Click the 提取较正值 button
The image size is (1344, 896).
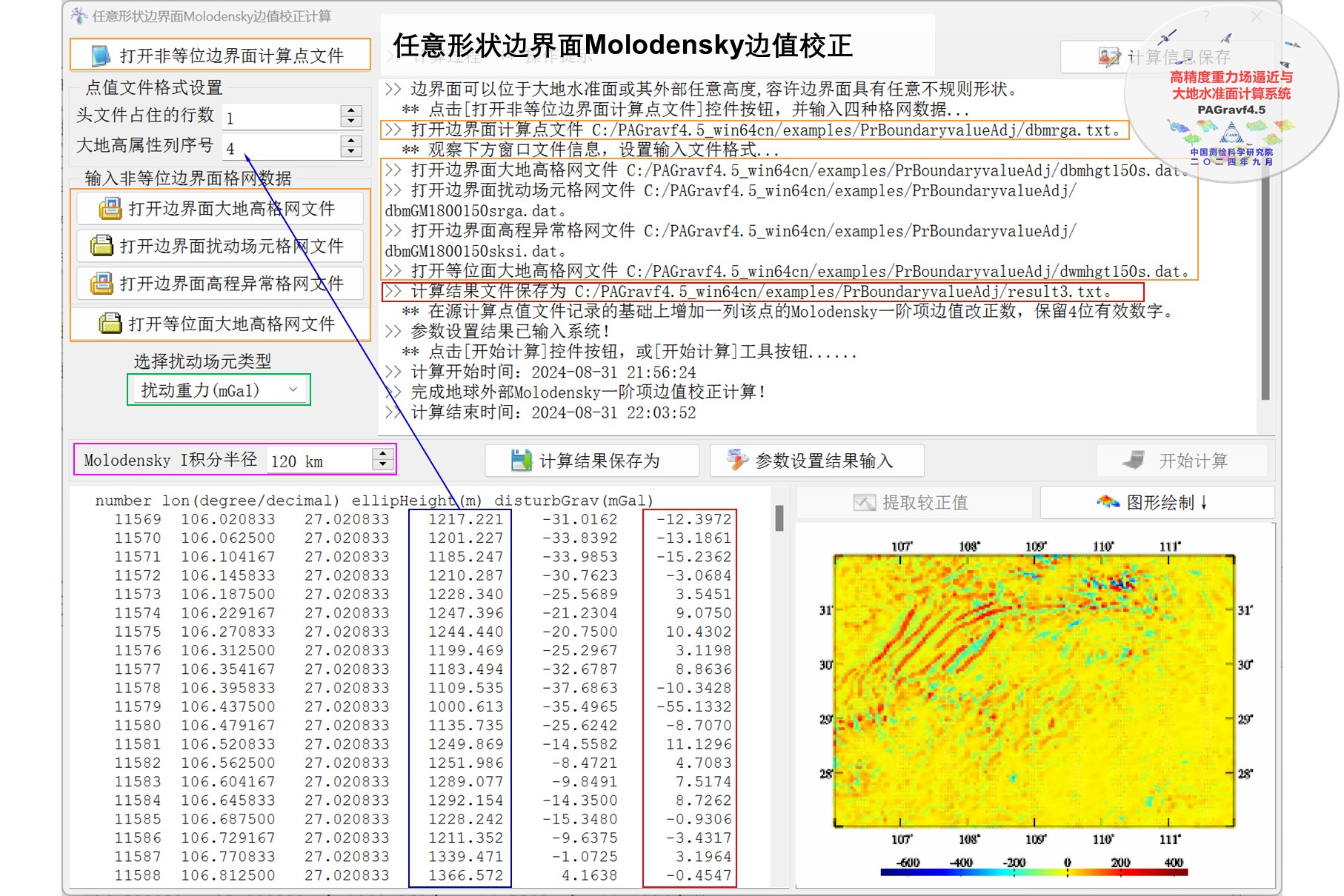[x=914, y=503]
